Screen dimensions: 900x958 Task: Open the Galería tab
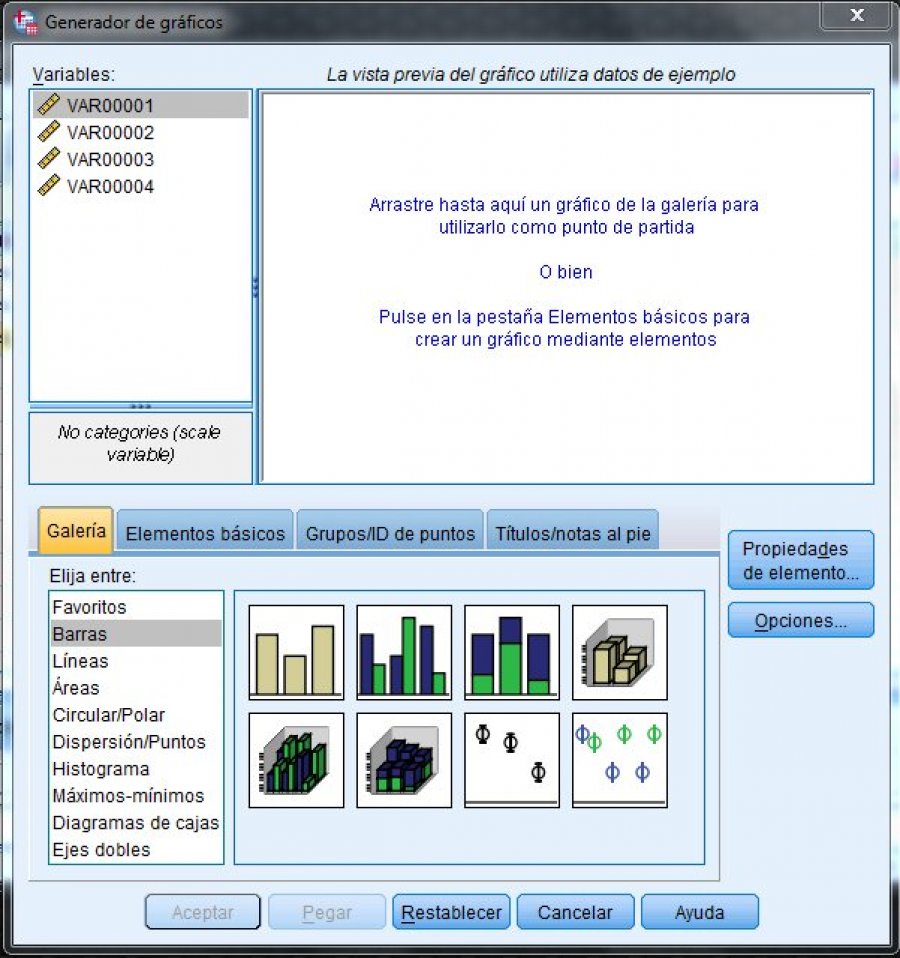pyautogui.click(x=76, y=530)
